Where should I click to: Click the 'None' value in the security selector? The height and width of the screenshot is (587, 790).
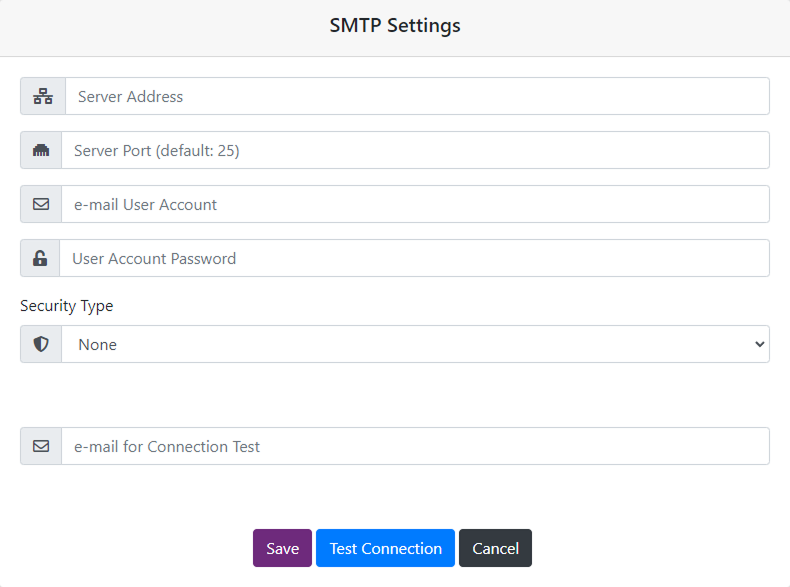pyautogui.click(x=98, y=344)
